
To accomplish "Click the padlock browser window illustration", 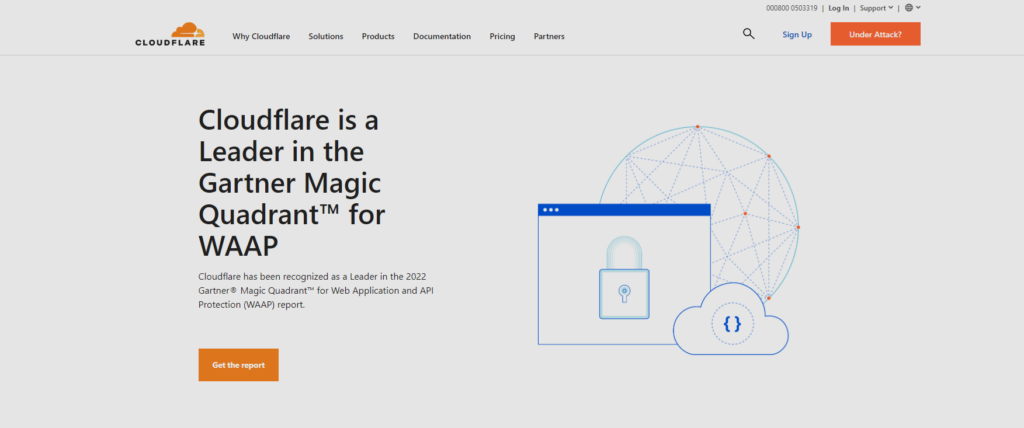I will point(624,274).
